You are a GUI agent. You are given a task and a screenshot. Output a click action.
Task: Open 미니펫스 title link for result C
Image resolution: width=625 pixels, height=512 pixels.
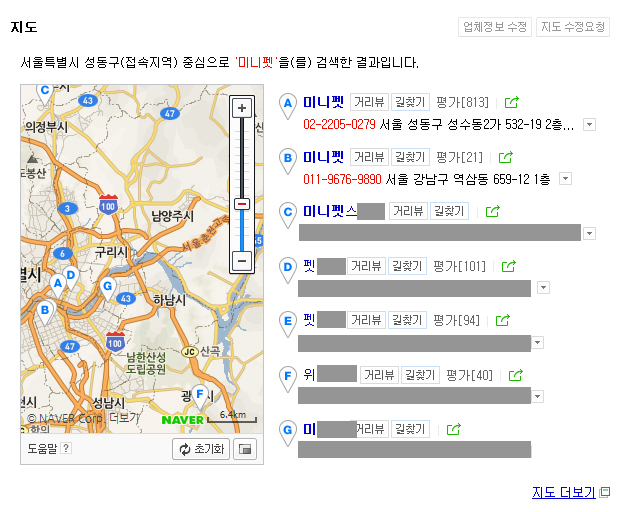330,211
